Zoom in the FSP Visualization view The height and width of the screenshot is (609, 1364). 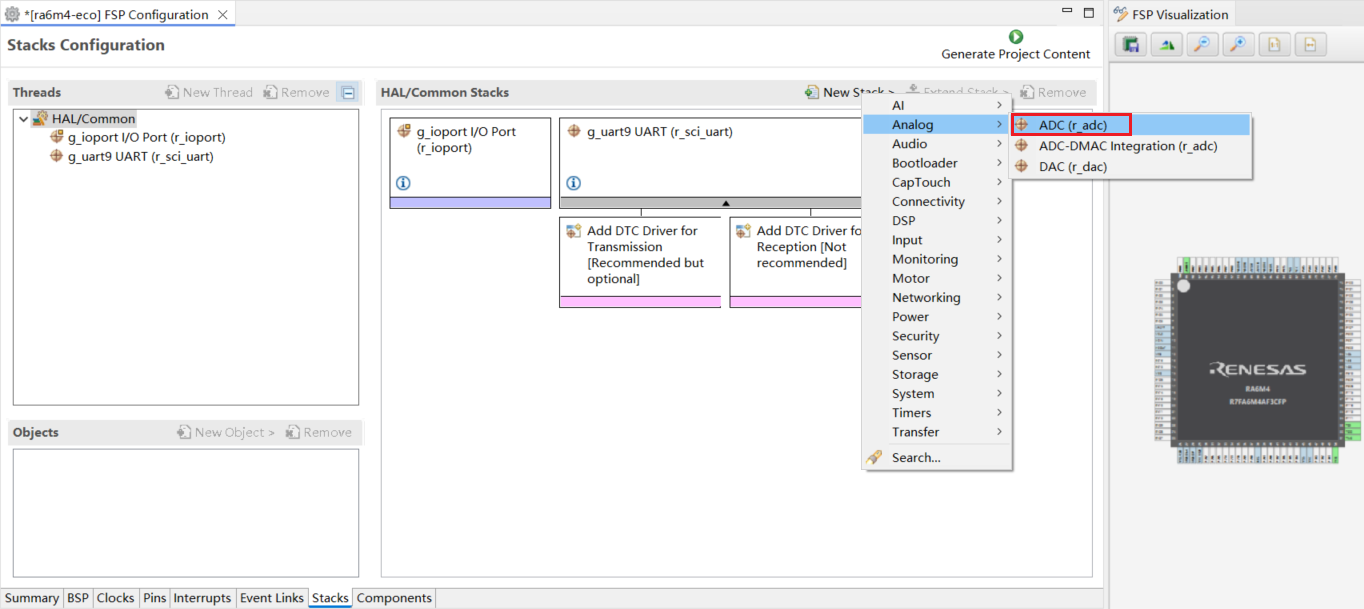(1238, 44)
